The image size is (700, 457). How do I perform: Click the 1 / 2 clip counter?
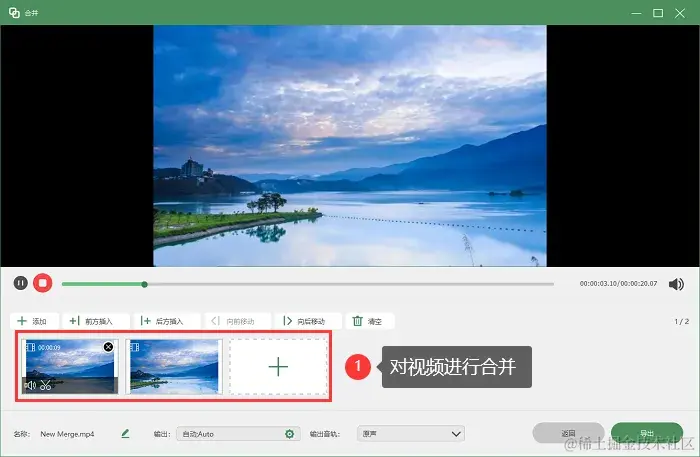click(x=682, y=321)
